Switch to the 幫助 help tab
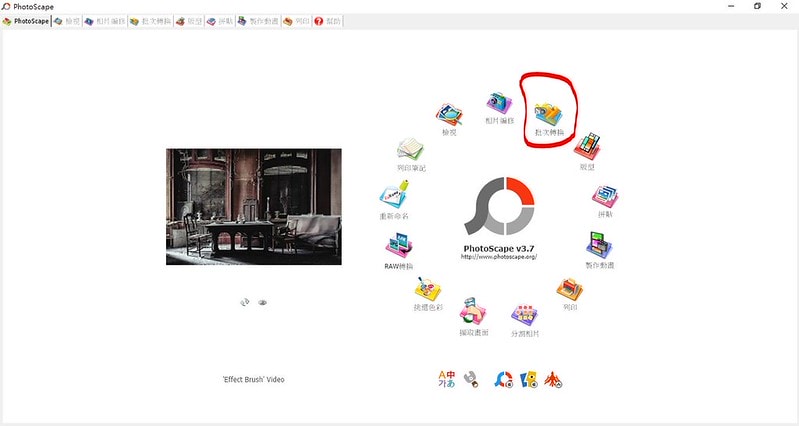799x426 pixels. tap(326, 20)
